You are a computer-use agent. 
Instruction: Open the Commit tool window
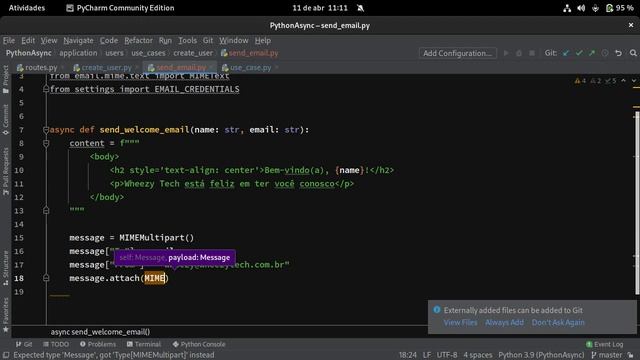[5, 120]
